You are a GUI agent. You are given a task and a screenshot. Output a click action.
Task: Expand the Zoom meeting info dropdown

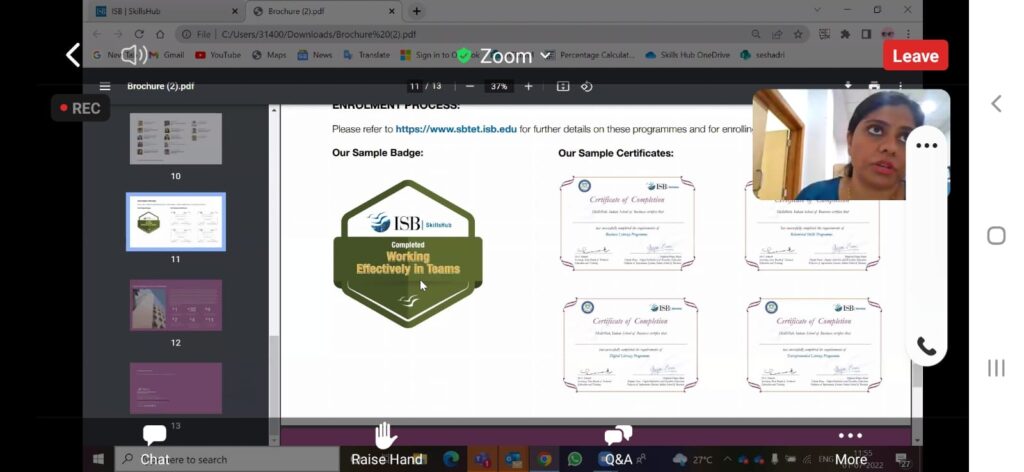pos(545,56)
